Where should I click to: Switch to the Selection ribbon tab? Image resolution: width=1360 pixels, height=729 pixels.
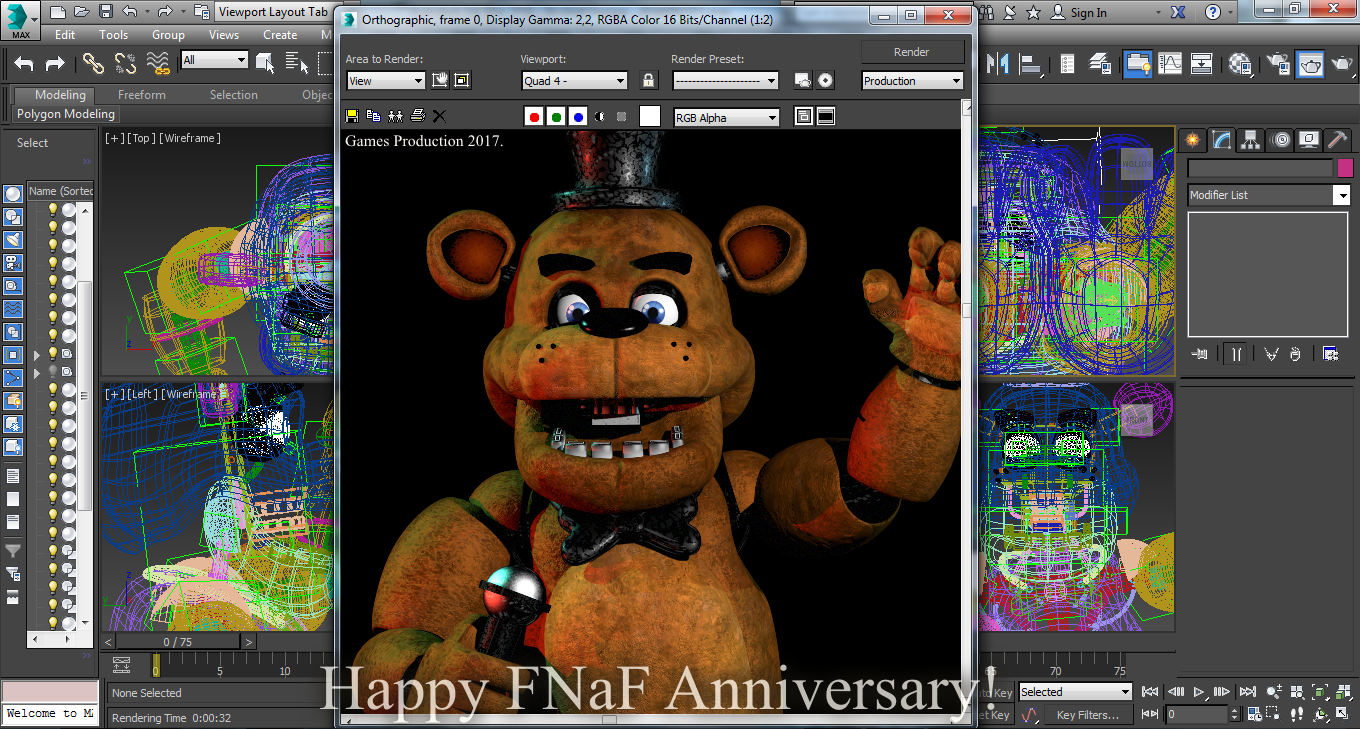234,95
